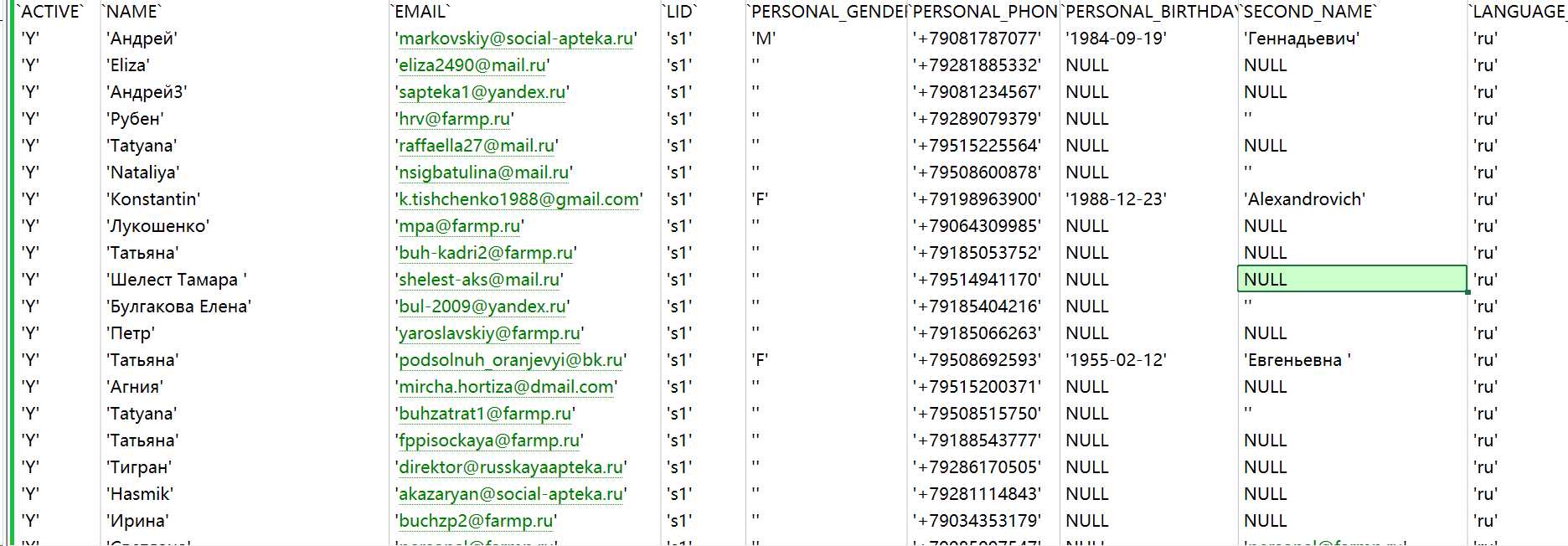1568x546 pixels.
Task: Open the direktor@russkayaapteka.ru link
Action: click(x=511, y=467)
